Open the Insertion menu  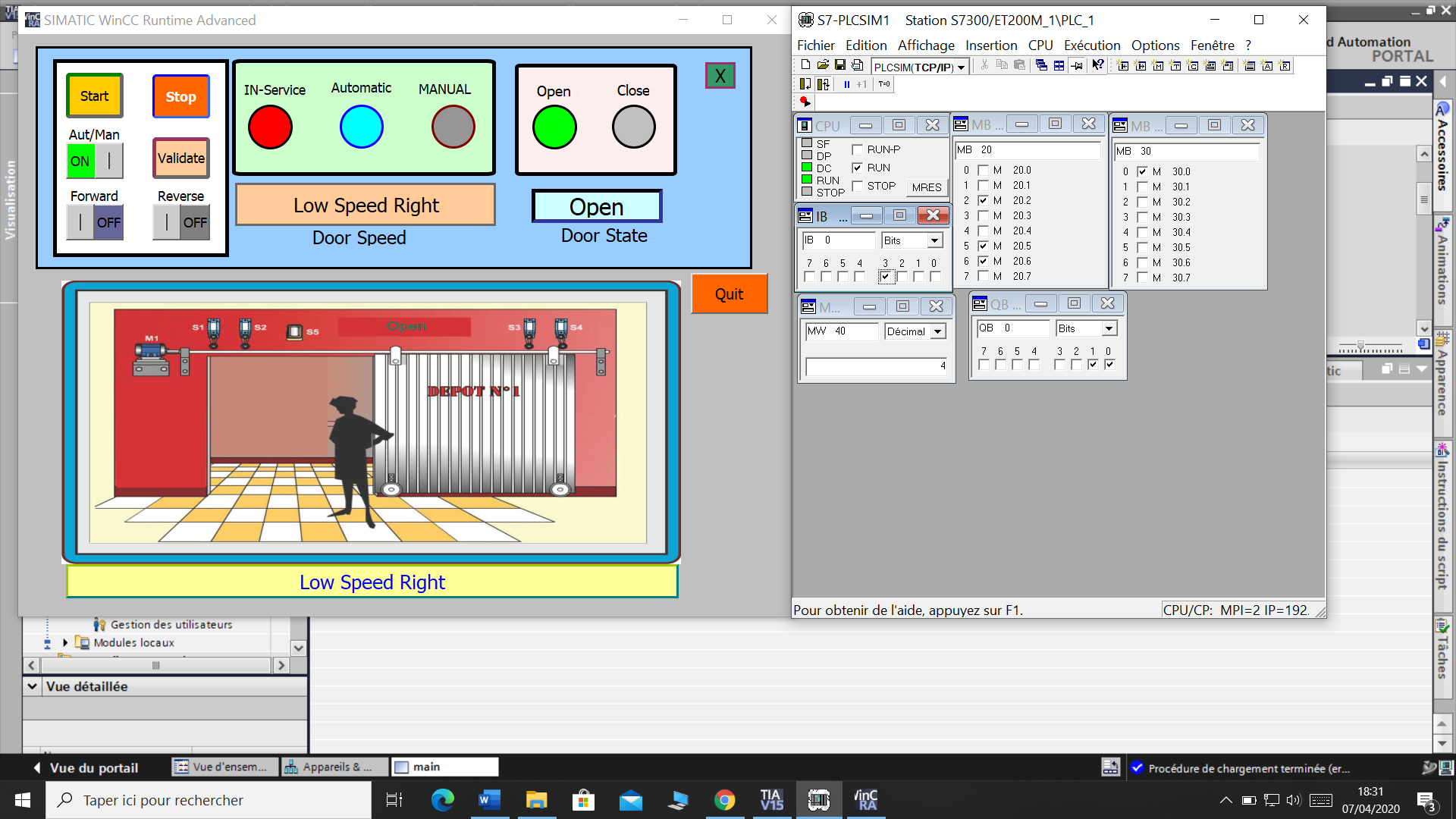(991, 45)
